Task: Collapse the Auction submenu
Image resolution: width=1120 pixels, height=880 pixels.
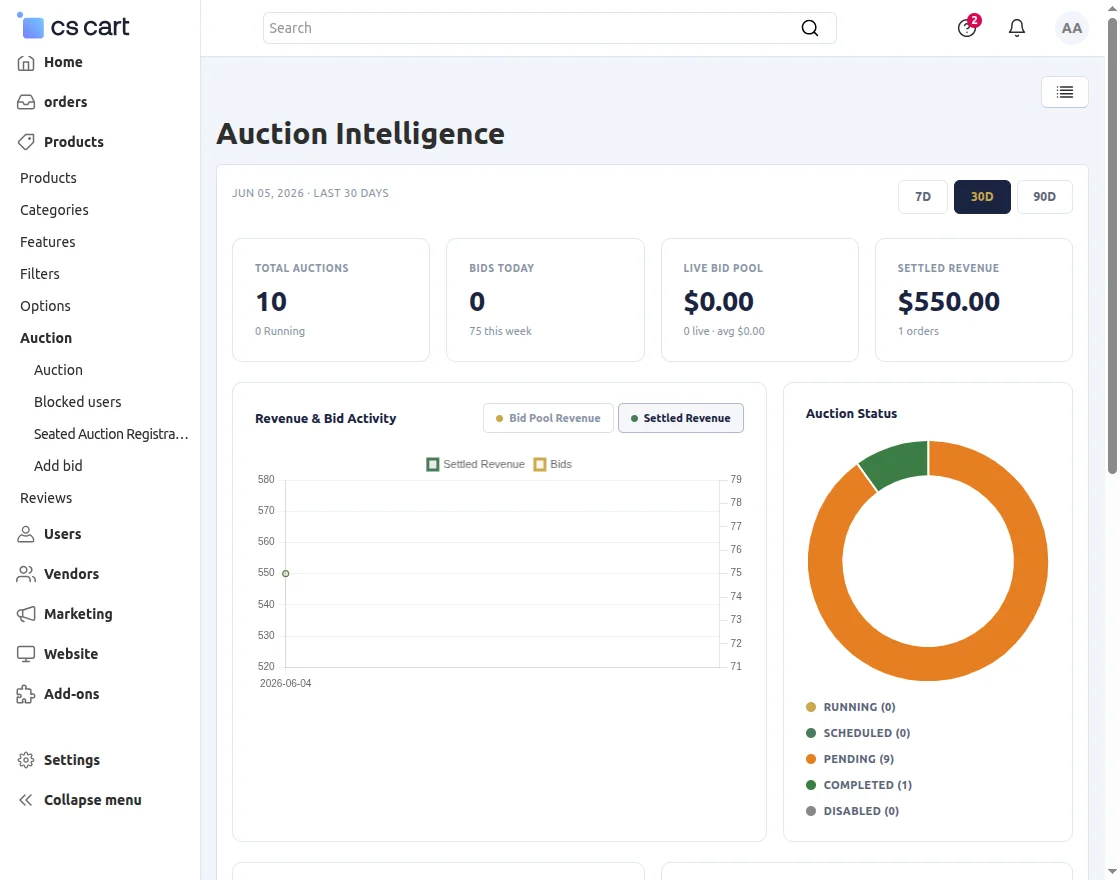Action: [x=46, y=338]
